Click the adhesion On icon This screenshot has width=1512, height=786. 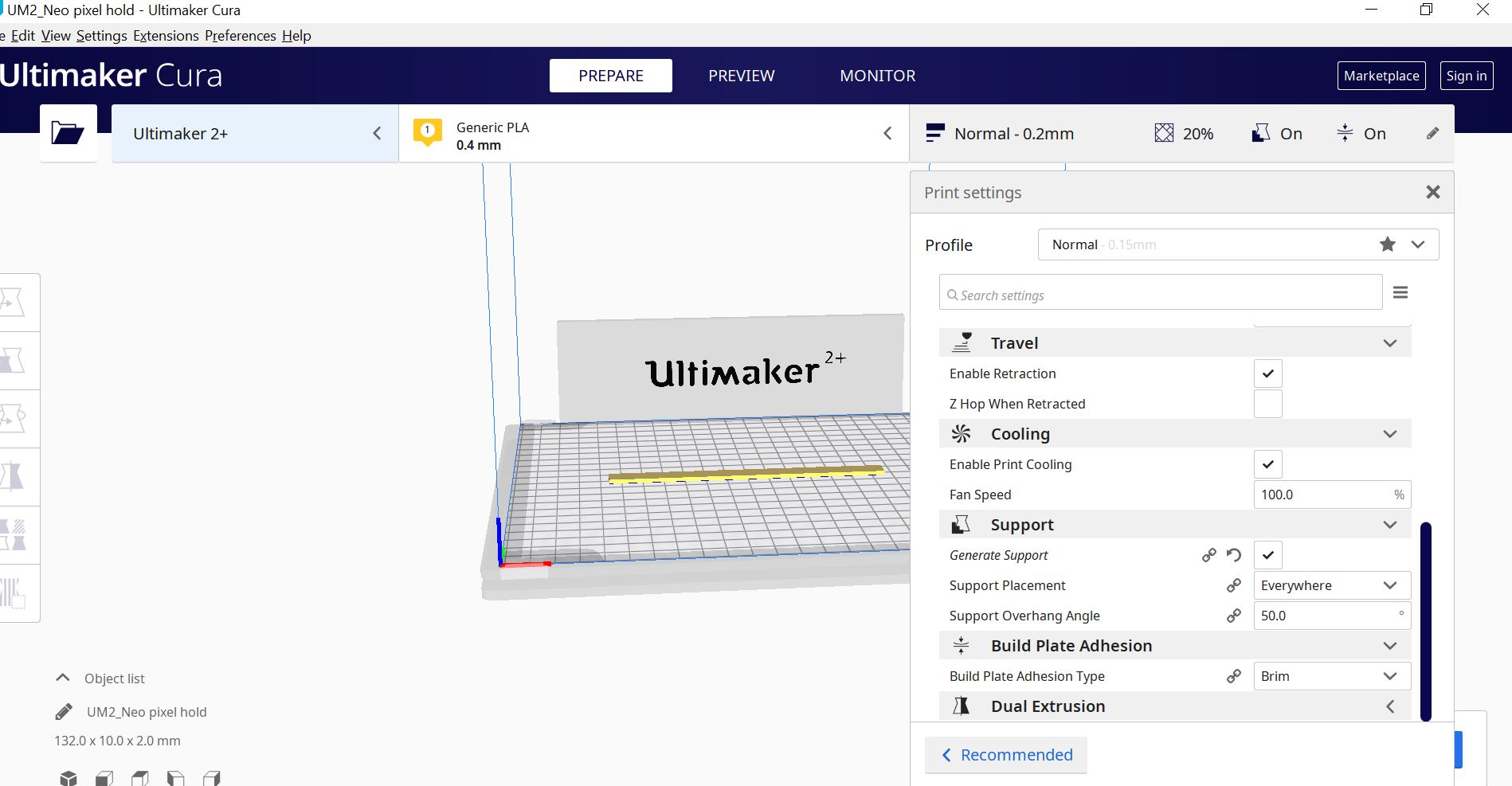(x=1345, y=133)
